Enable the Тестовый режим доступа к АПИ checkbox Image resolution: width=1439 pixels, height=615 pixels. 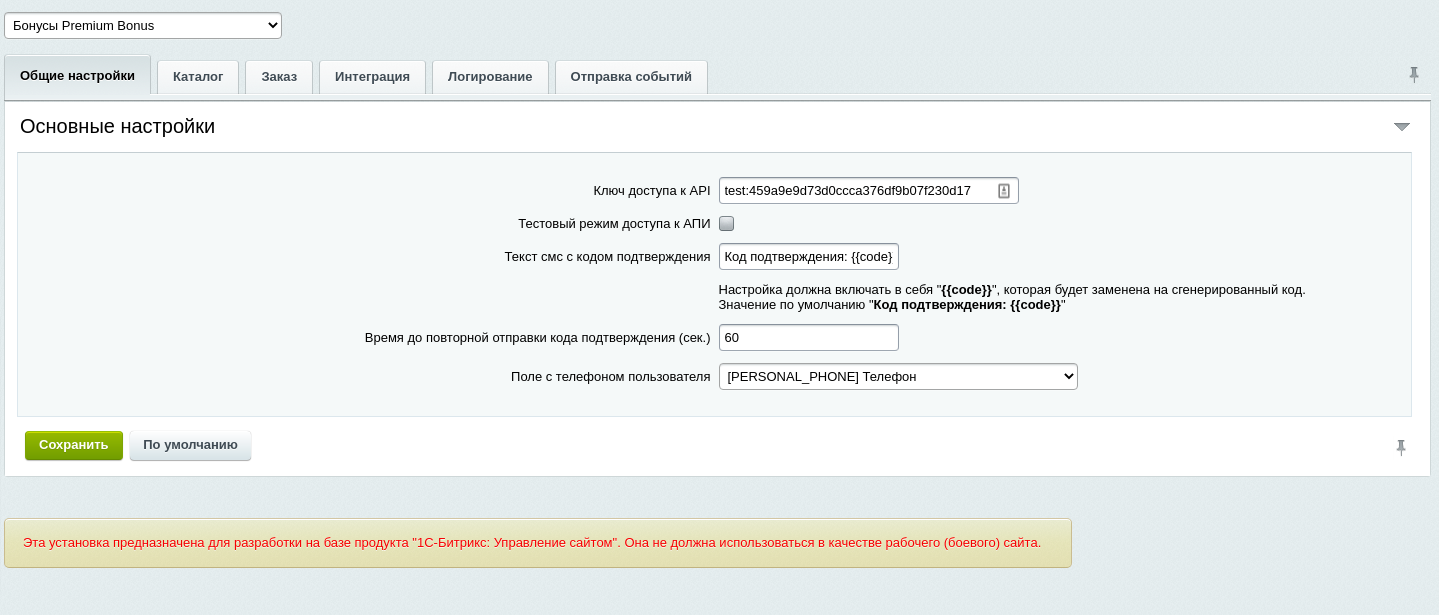(727, 224)
